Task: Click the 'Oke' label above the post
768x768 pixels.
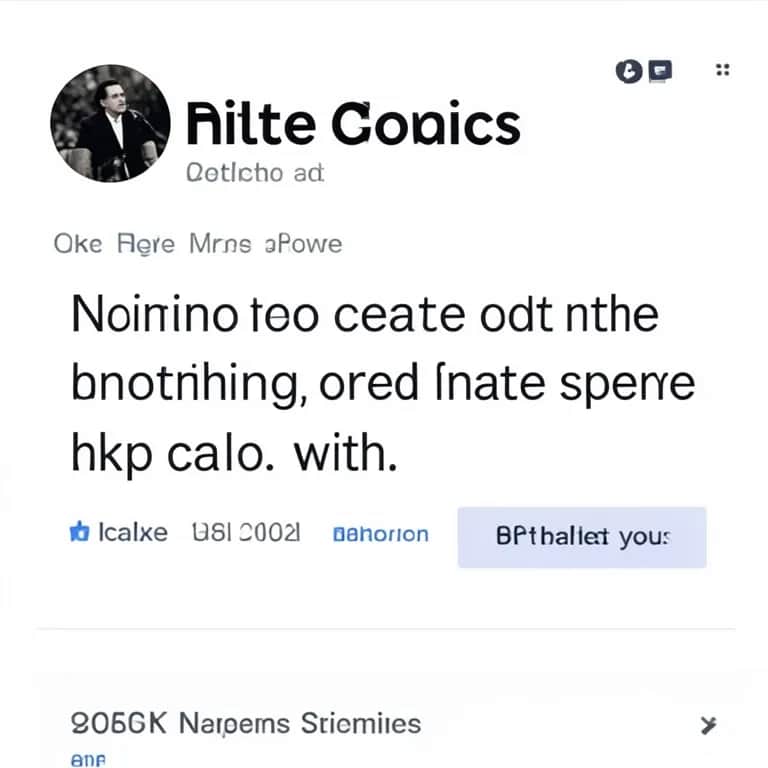Action: tap(77, 244)
